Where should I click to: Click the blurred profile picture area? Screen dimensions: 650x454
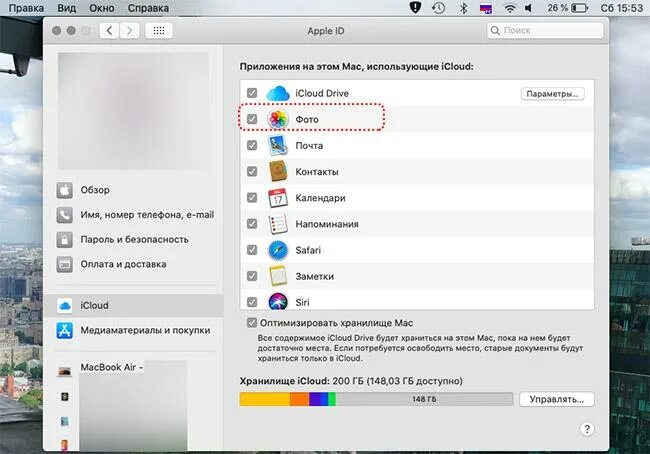(133, 111)
